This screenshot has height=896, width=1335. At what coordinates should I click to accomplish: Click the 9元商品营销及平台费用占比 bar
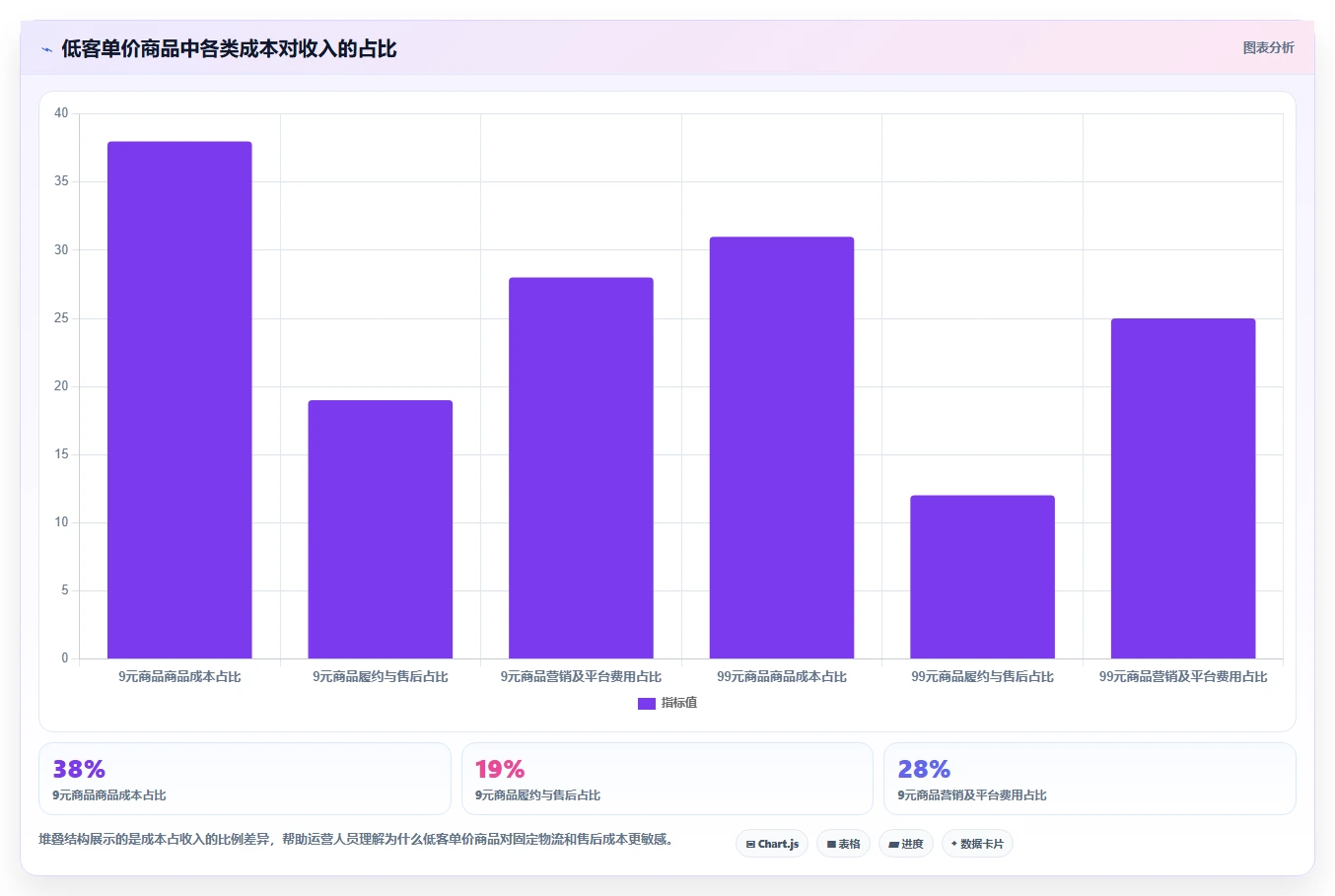581,468
